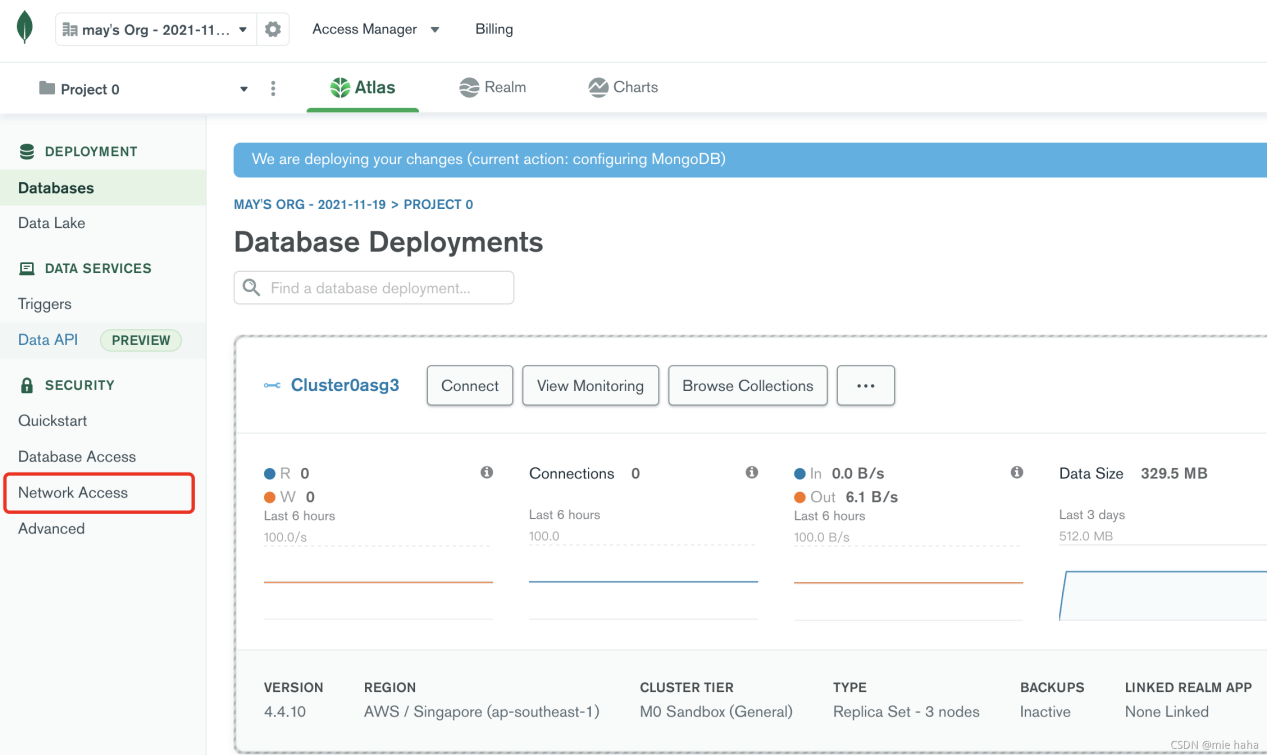Click the View Monitoring button
The width and height of the screenshot is (1267, 755).
click(x=590, y=386)
